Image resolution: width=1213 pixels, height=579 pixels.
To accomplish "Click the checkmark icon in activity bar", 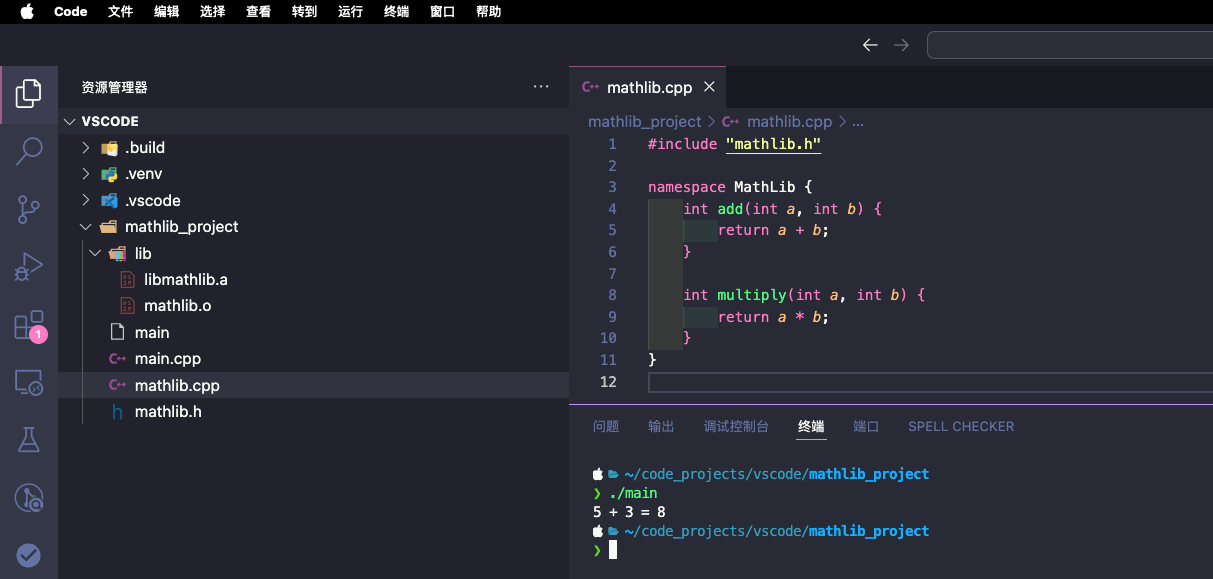I will click(28, 555).
